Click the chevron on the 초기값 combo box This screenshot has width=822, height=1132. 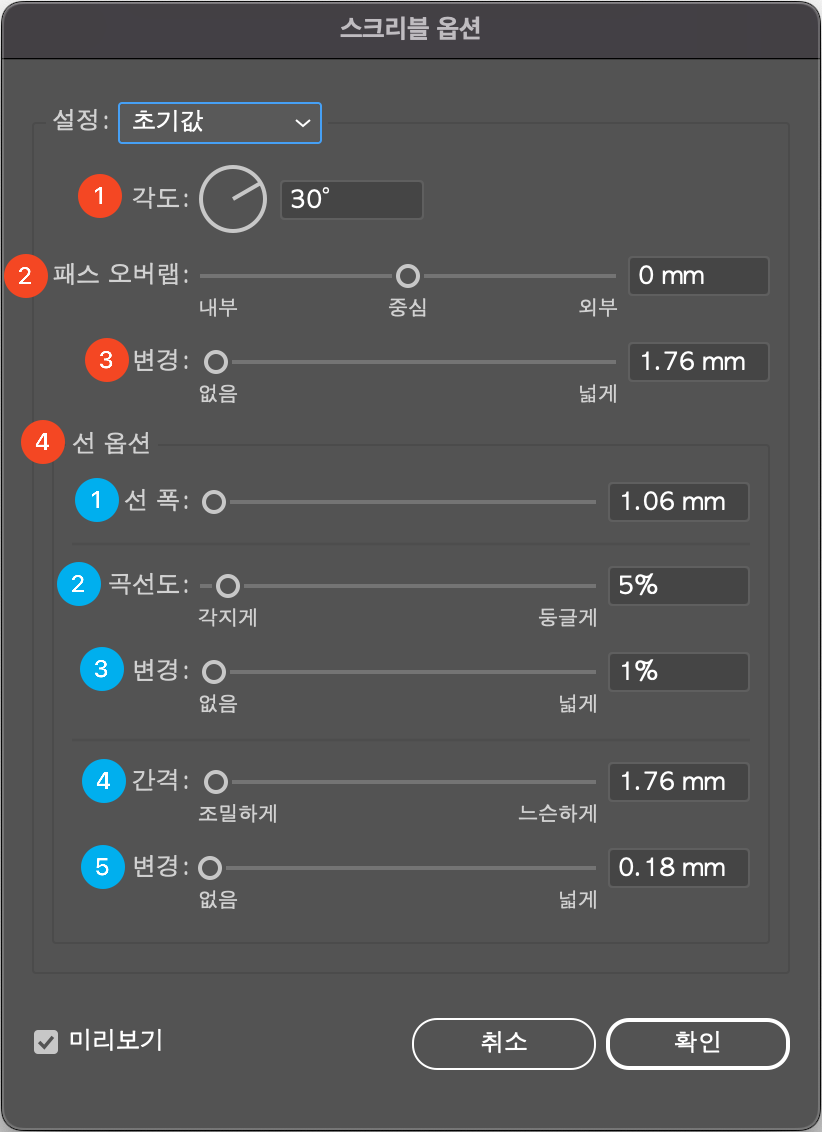coord(303,123)
